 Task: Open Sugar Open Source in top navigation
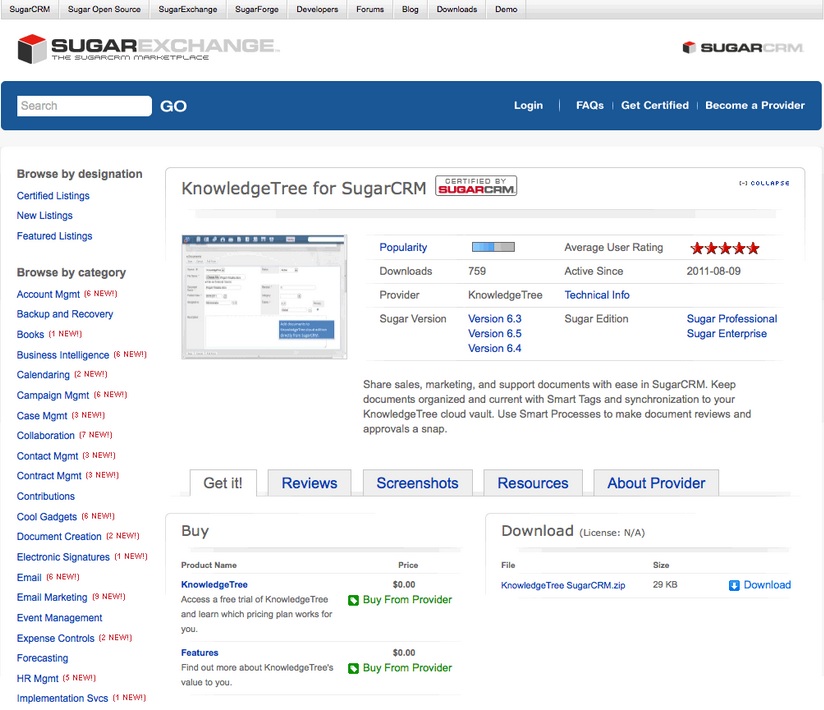click(x=104, y=9)
